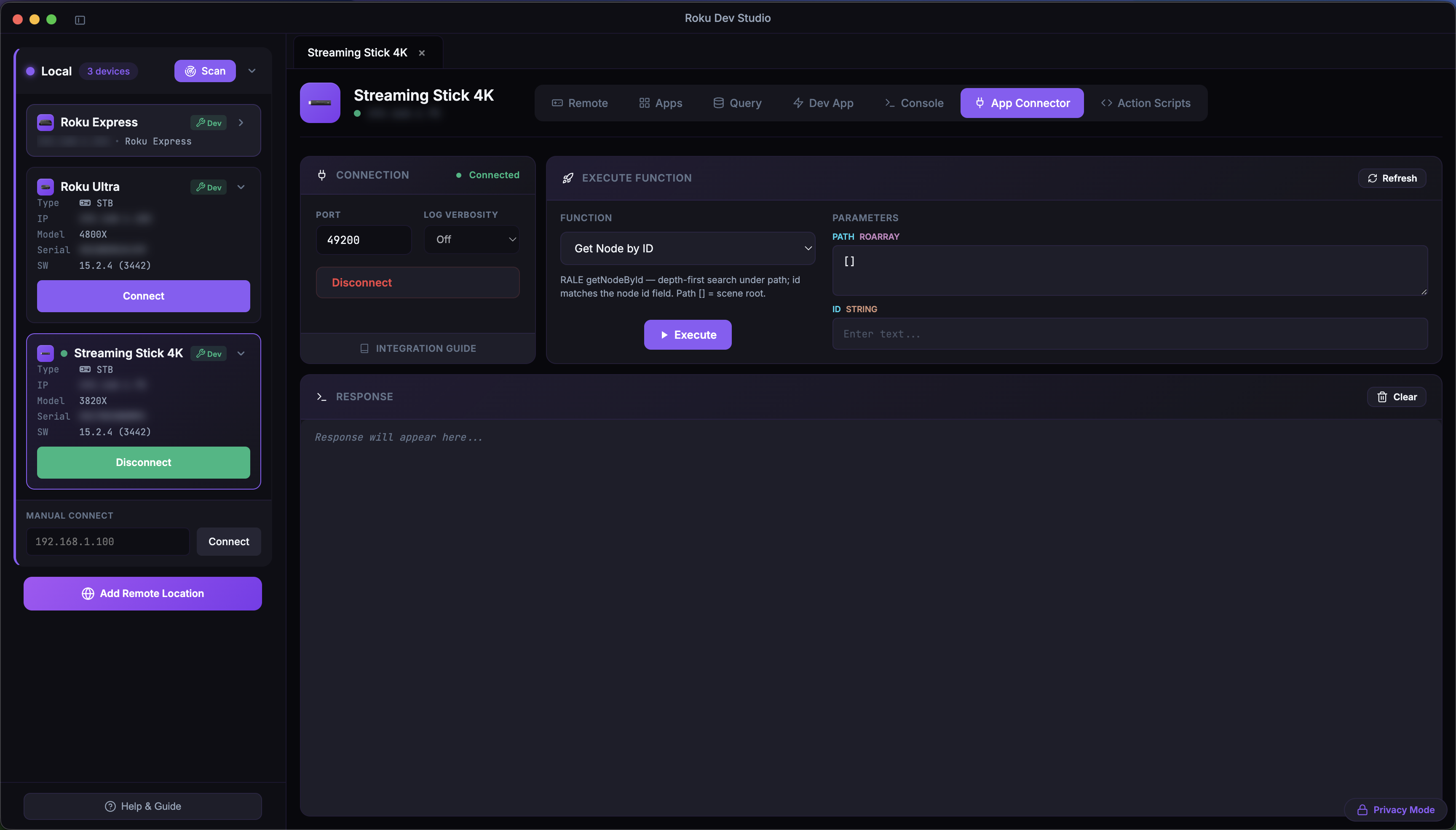1456x830 pixels.
Task: Collapse the Streaming Stick 4K device card
Action: 241,353
